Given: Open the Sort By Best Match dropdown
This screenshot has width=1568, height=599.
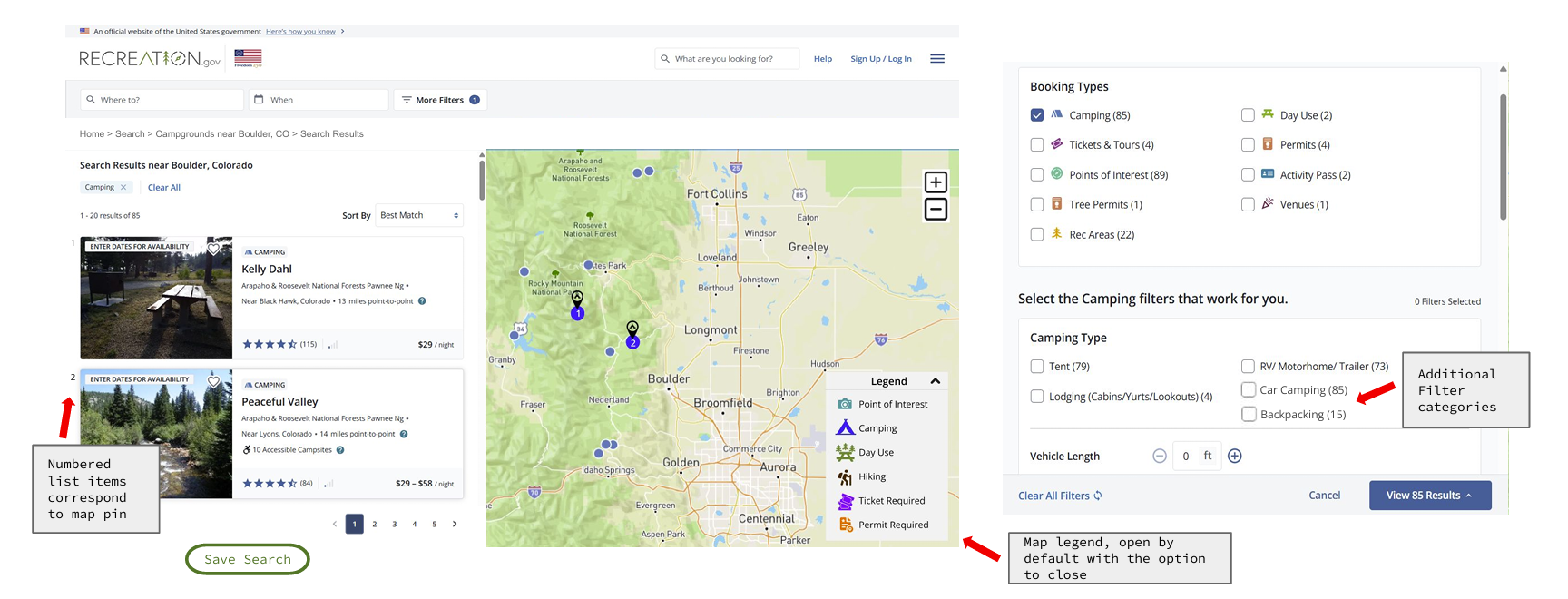Looking at the screenshot, I should tap(419, 215).
